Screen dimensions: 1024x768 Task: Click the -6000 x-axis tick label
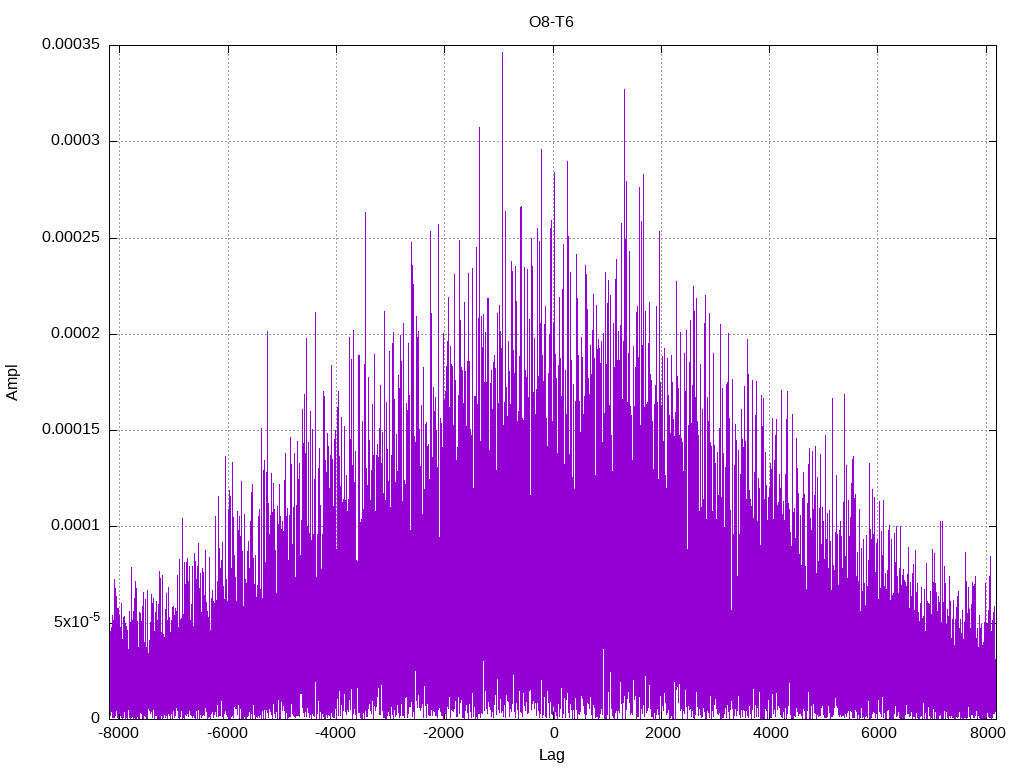click(x=227, y=733)
